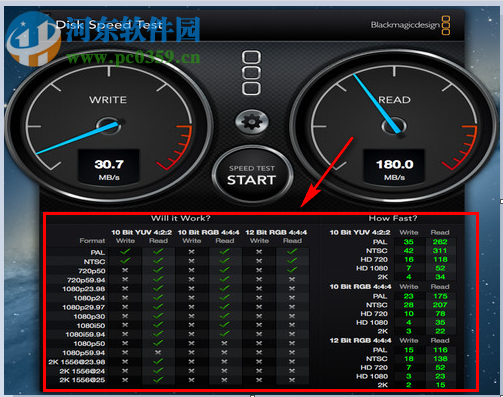Select the 1080i59.94 format row
Viewport: 503px width, 397px height.
click(x=177, y=334)
